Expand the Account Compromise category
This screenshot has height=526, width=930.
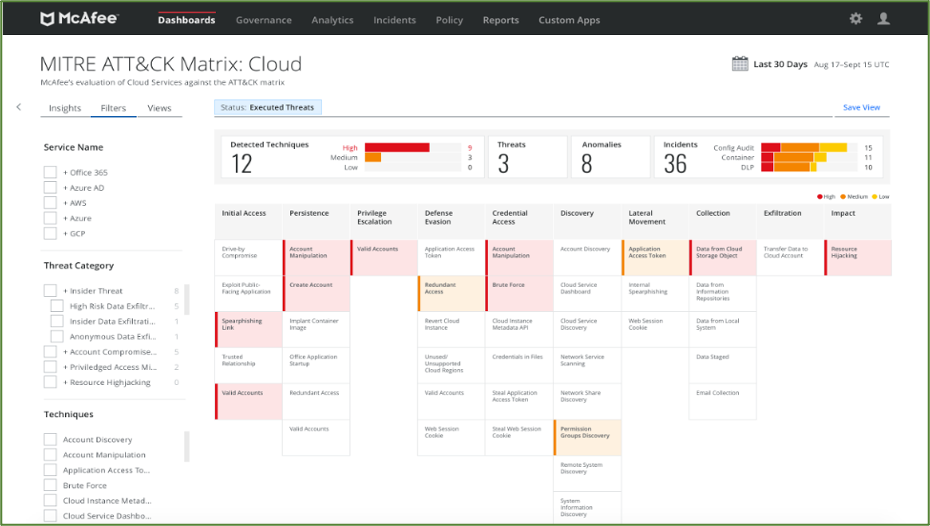point(65,352)
